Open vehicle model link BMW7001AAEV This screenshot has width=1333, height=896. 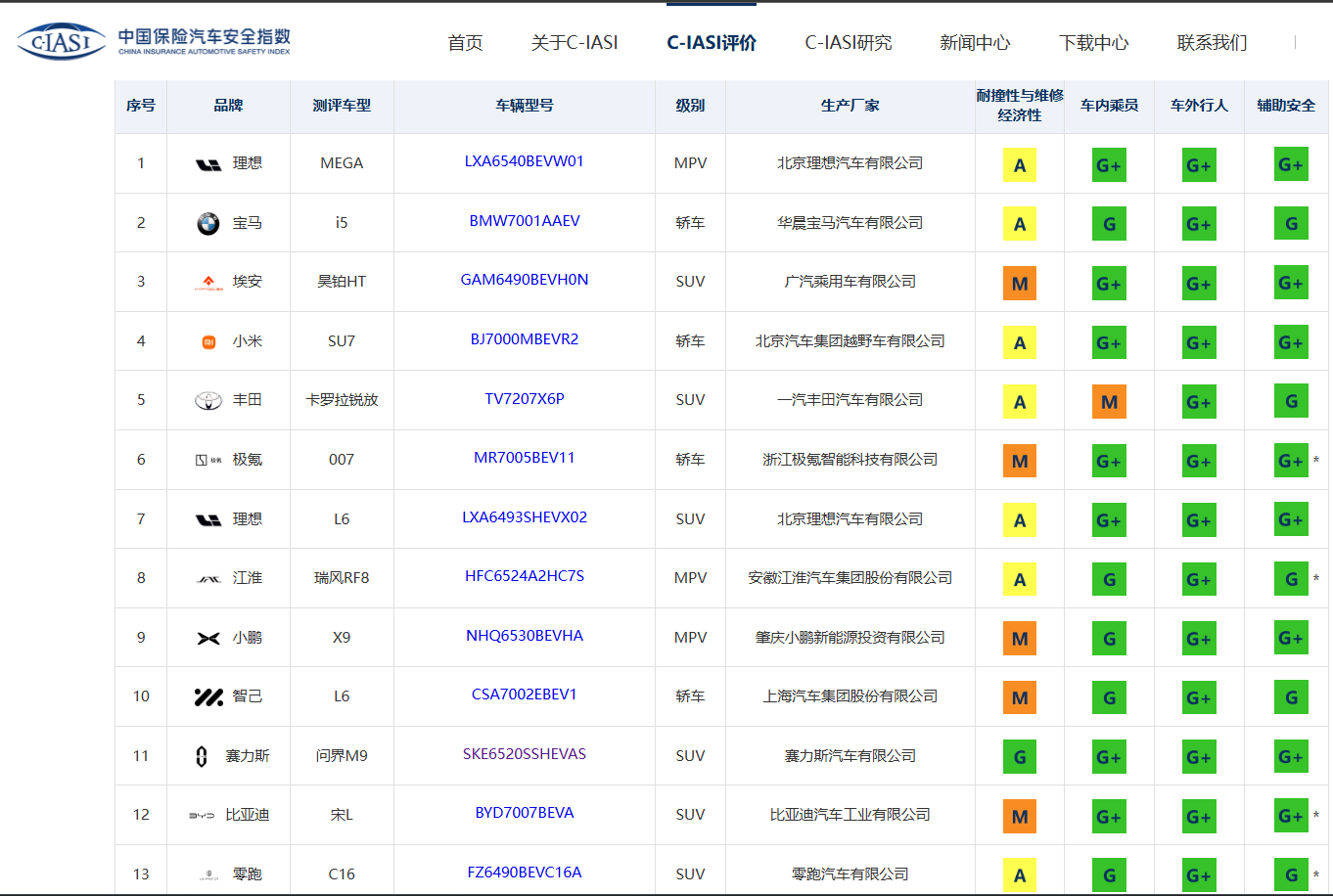click(525, 221)
